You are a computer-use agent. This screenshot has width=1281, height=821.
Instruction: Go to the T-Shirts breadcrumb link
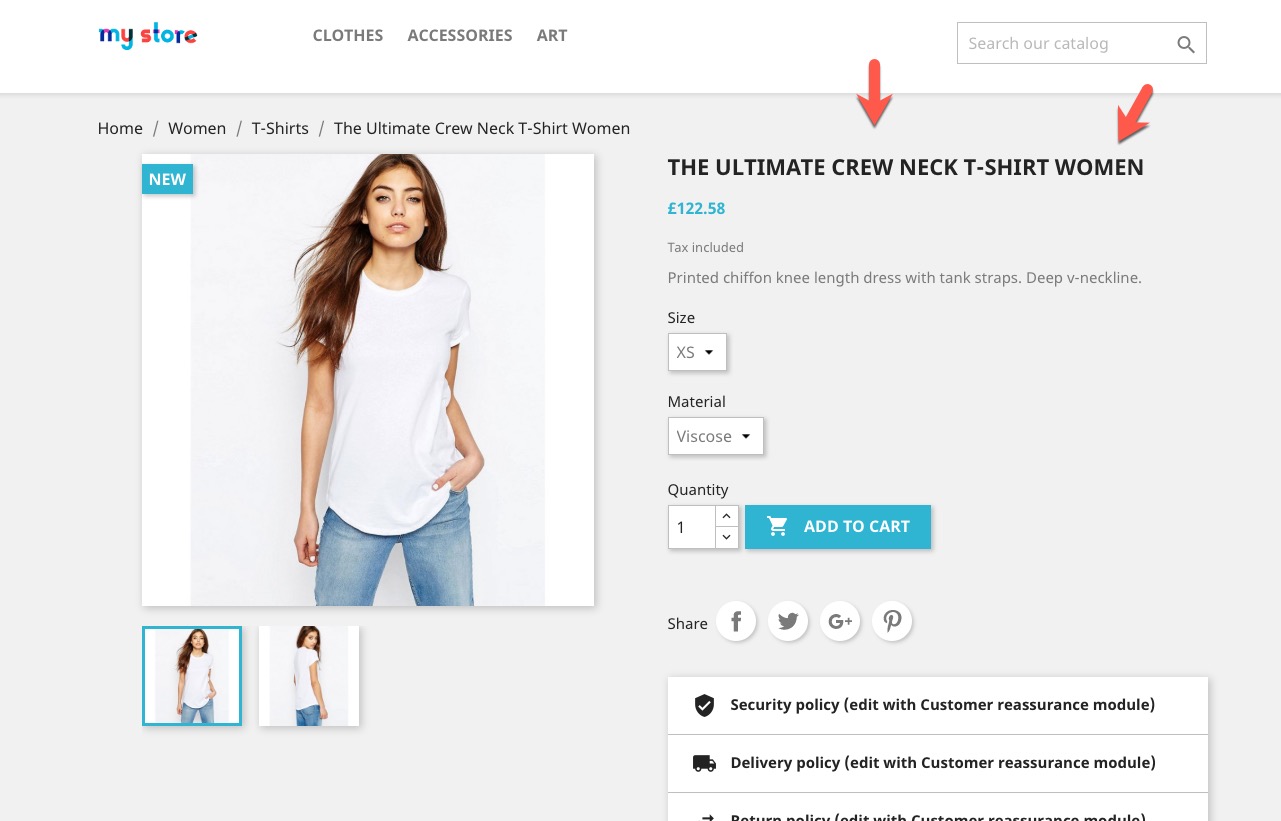pyautogui.click(x=280, y=128)
